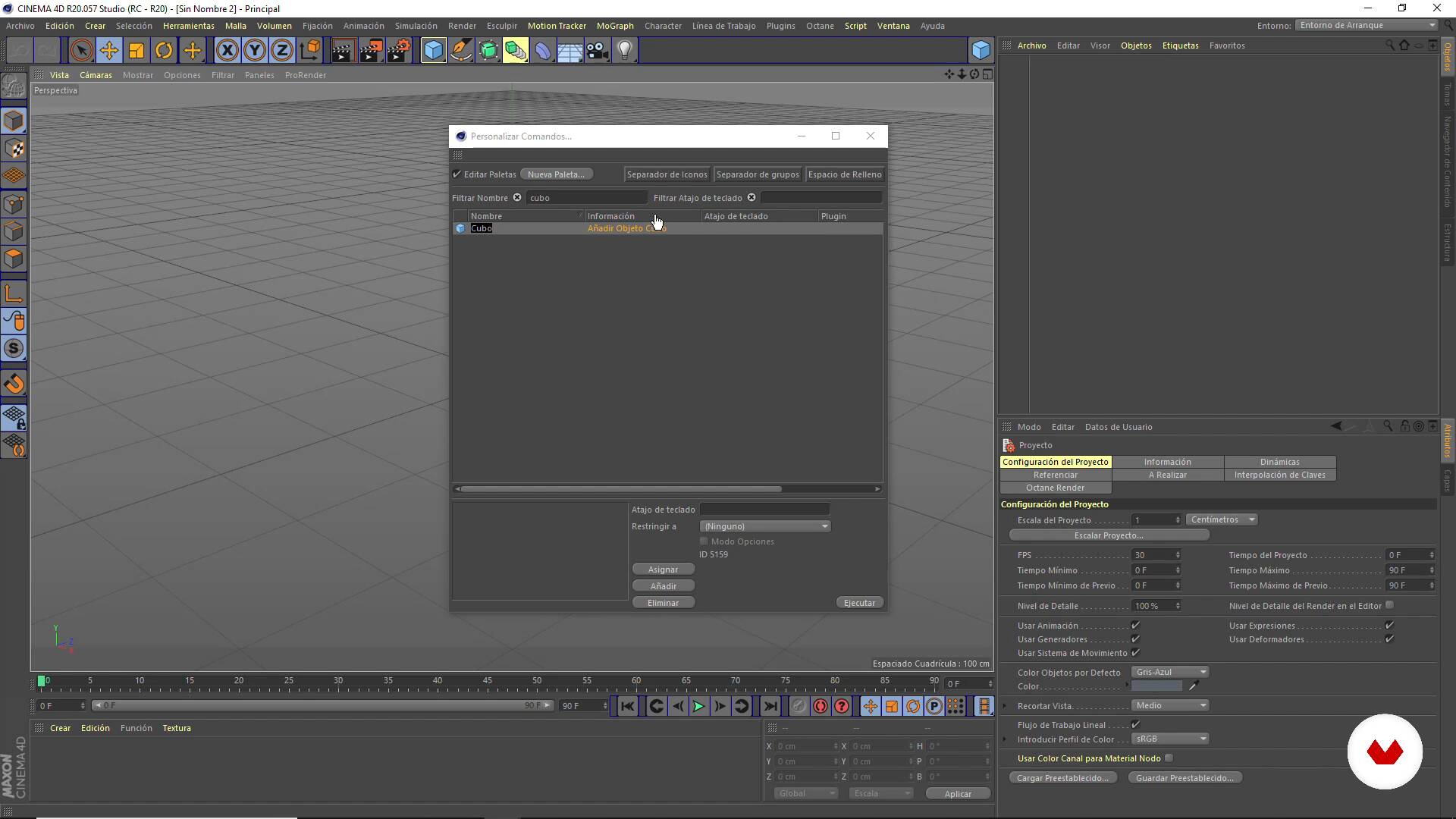Click the command list horizontal scrollbar
The width and height of the screenshot is (1456, 819).
(x=621, y=489)
